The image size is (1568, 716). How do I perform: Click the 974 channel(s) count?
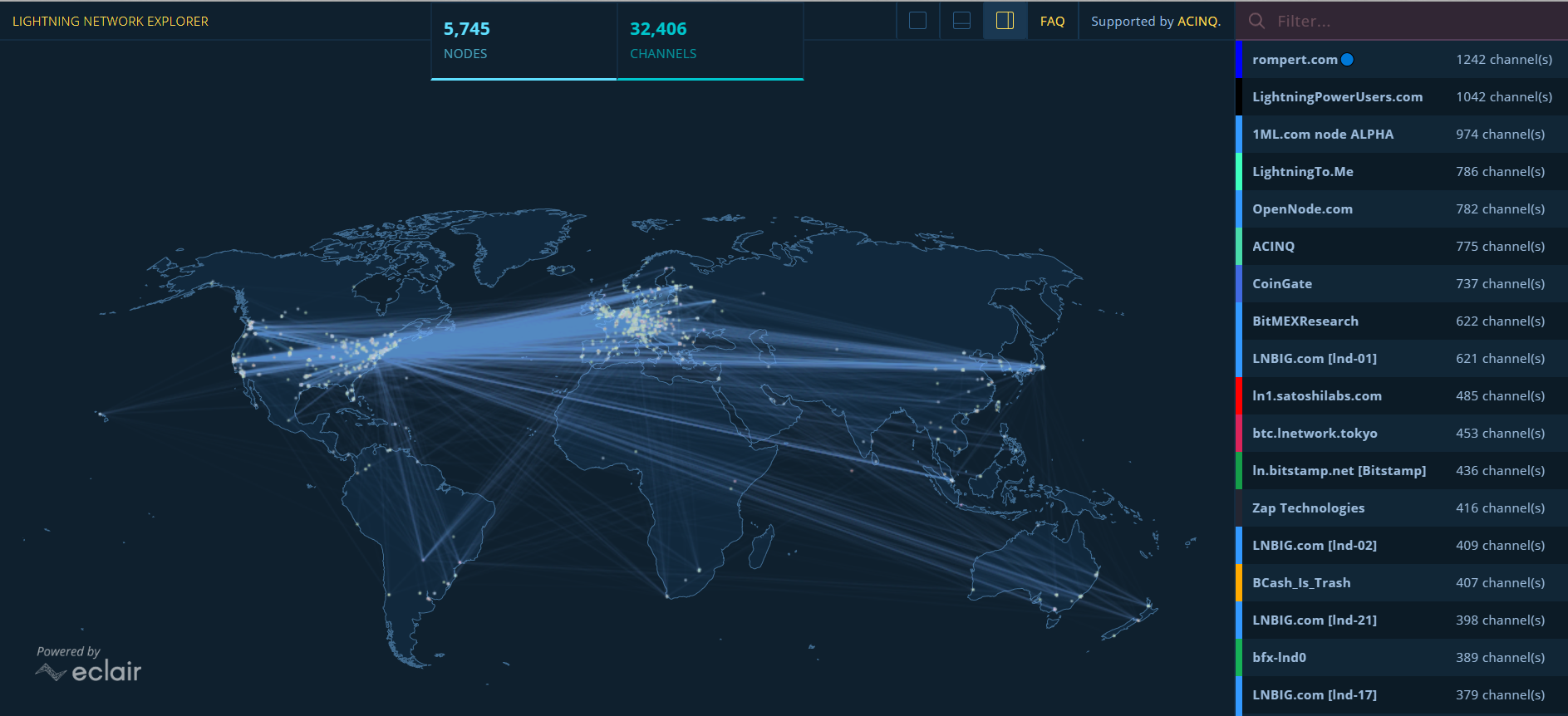(1500, 134)
